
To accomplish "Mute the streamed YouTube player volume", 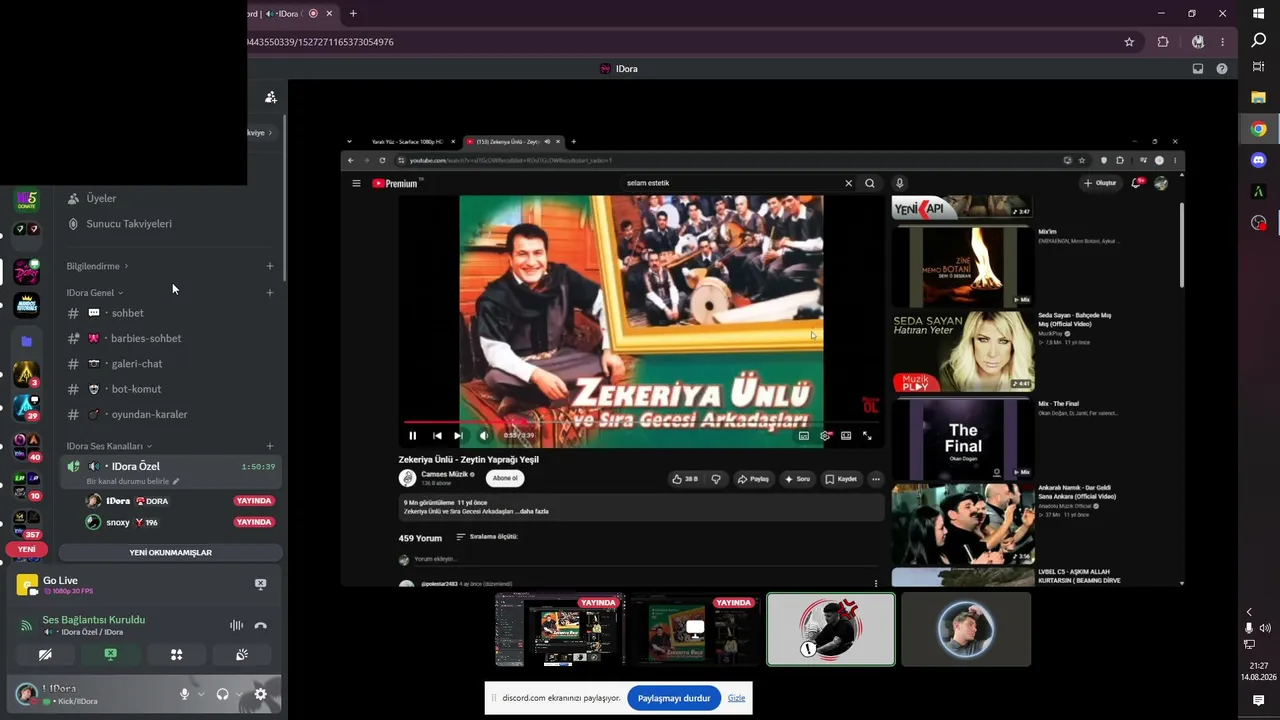I will tap(484, 436).
